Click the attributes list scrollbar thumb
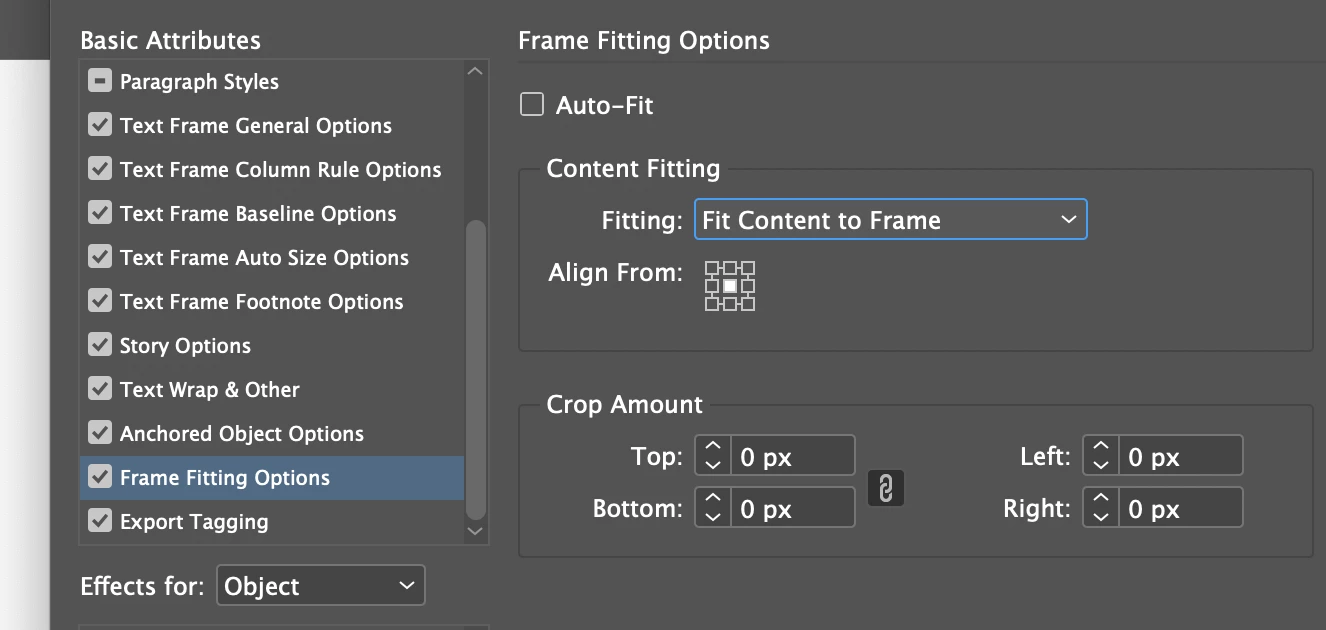Screen dimensions: 1326x630 tap(476, 368)
